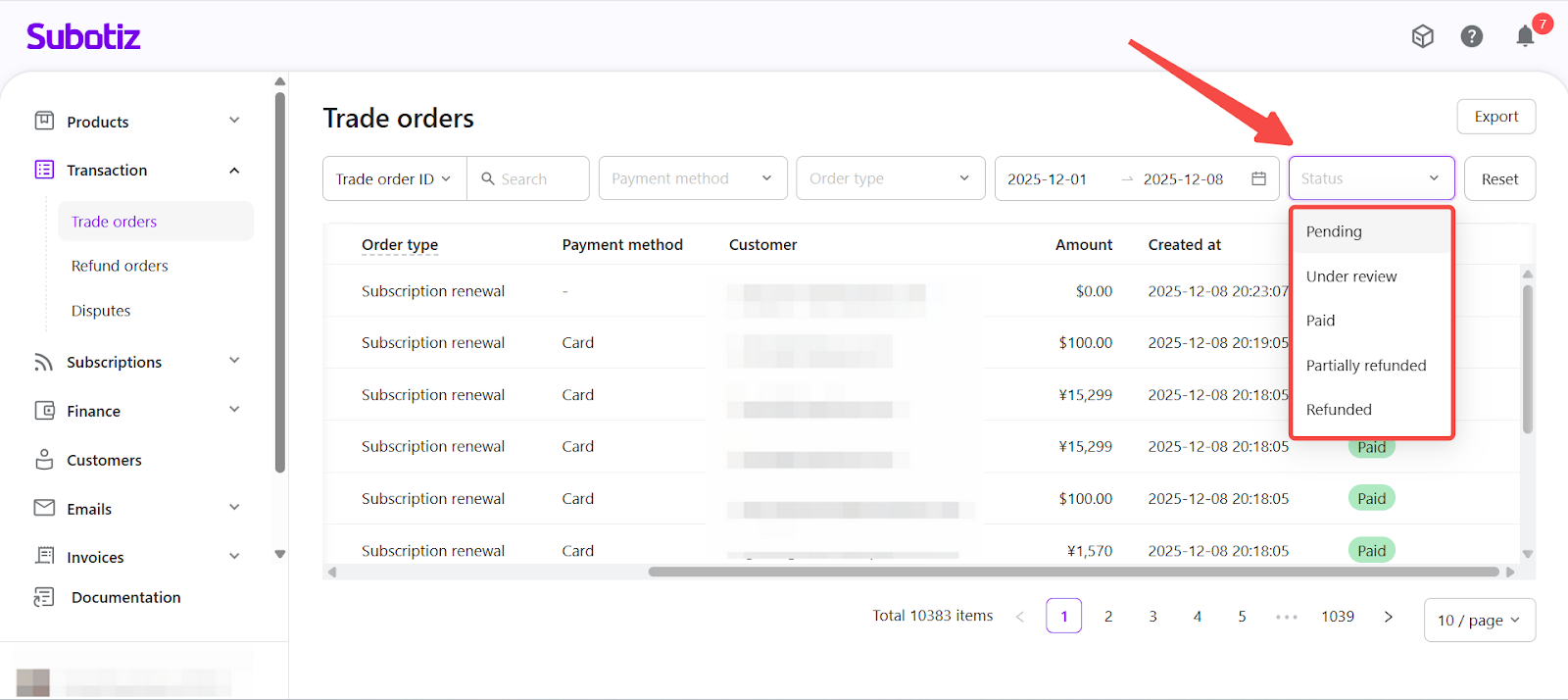Click the Documentation icon in sidebar
Viewport: 1568px width, 700px height.
click(x=44, y=597)
